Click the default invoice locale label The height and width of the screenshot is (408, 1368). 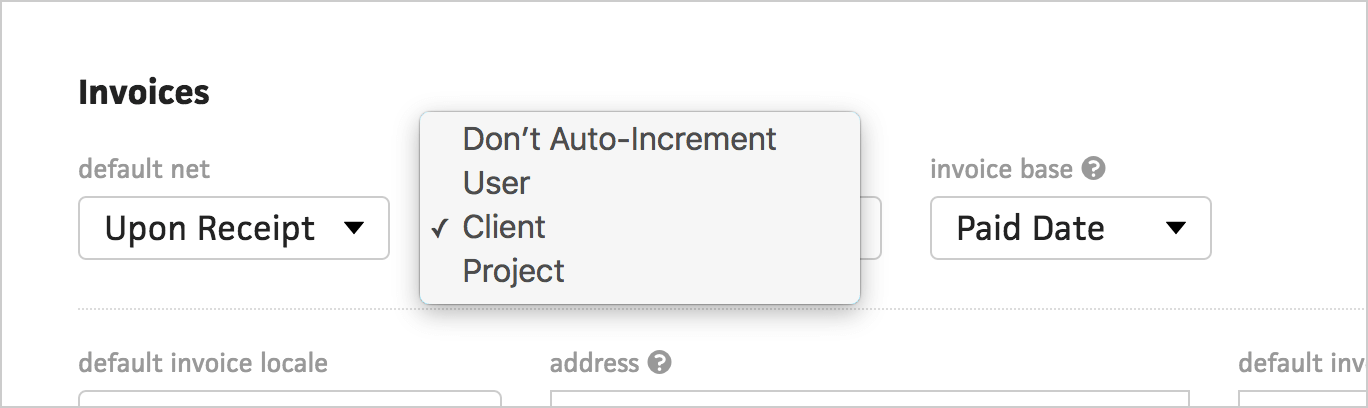(x=203, y=362)
